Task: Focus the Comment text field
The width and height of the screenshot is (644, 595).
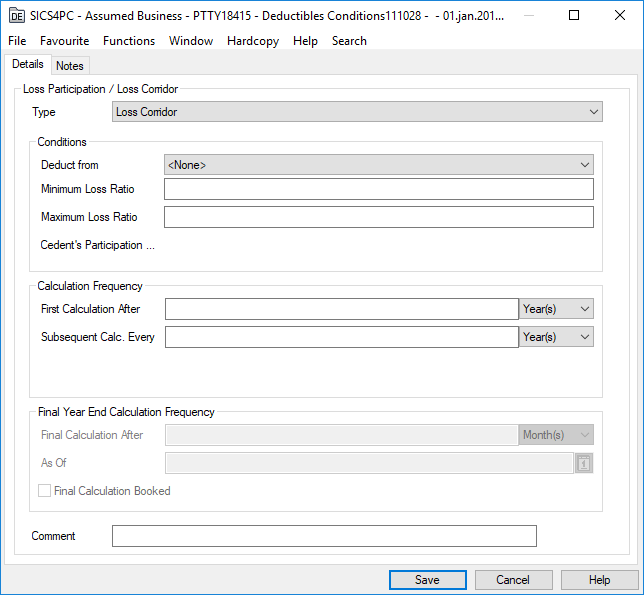Action: [324, 536]
